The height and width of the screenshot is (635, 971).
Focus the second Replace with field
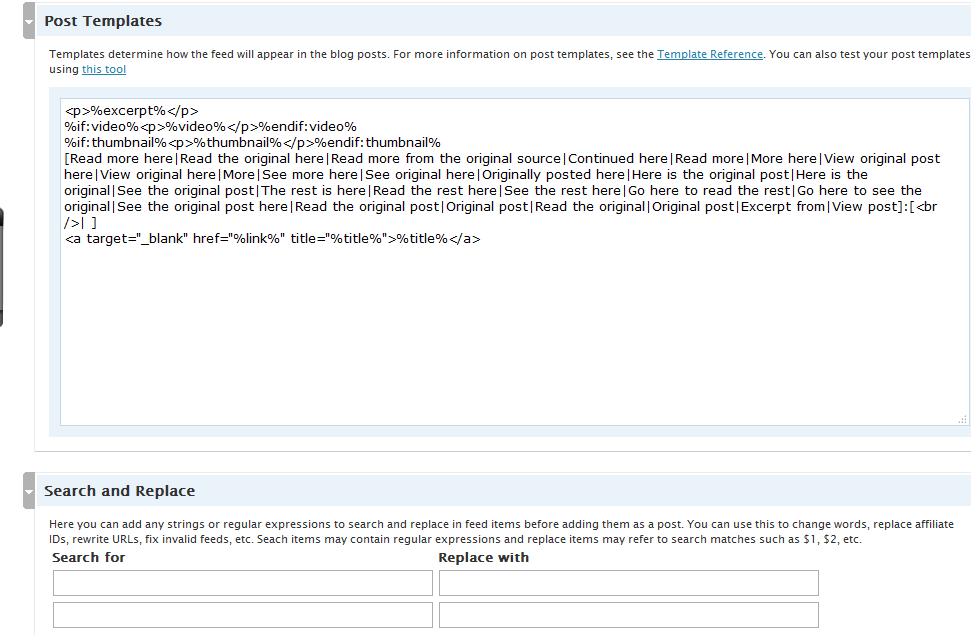[629, 615]
